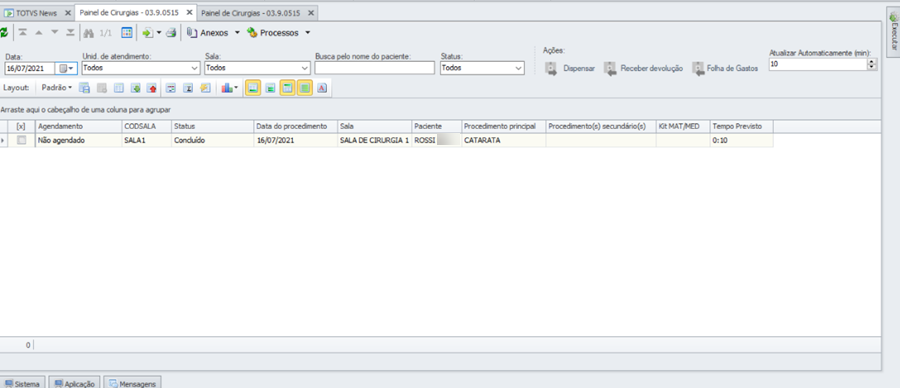Image resolution: width=900 pixels, height=388 pixels.
Task: Click the bar chart icon
Action: (x=227, y=88)
